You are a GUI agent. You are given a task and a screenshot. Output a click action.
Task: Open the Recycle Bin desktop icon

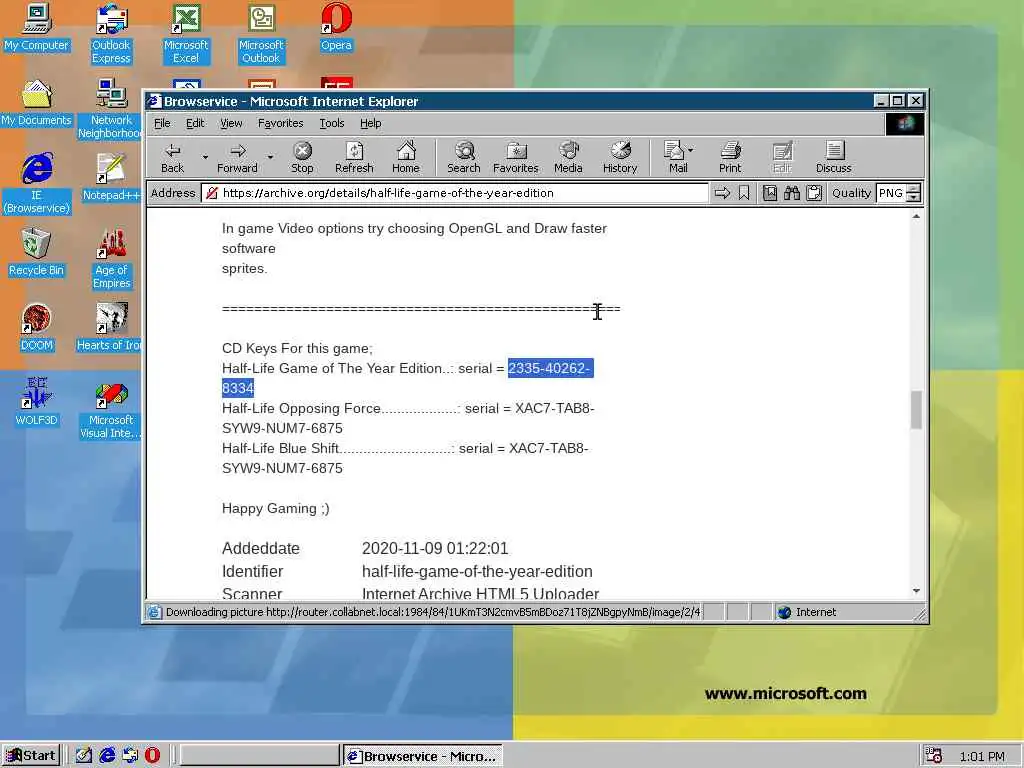[36, 253]
